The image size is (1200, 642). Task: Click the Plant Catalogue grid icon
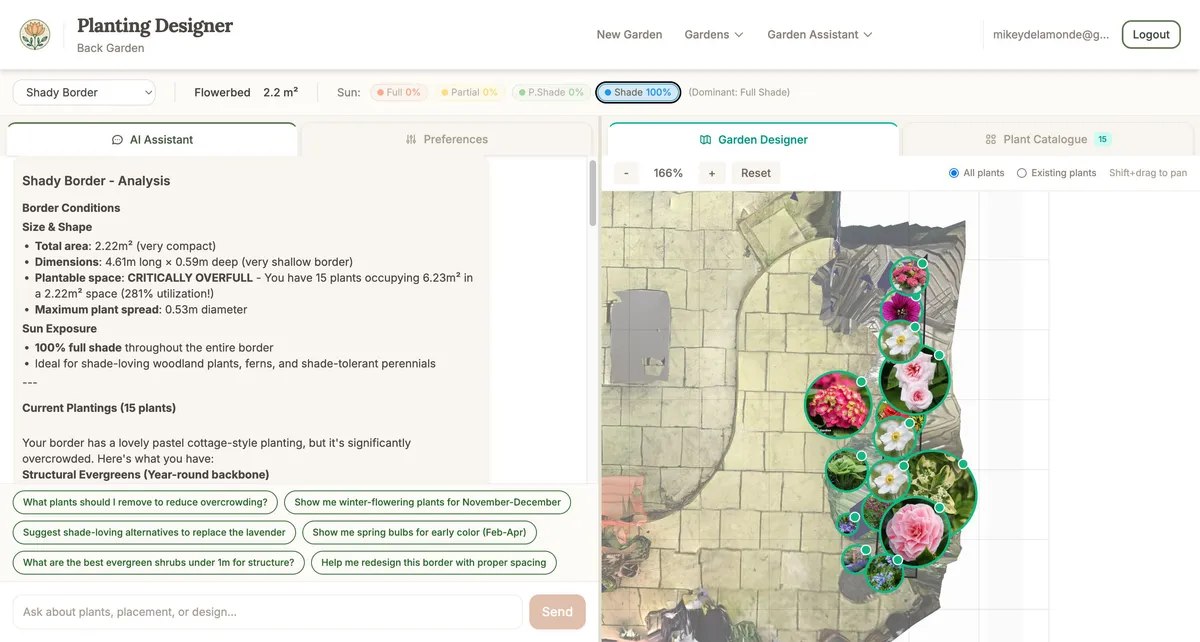point(990,139)
